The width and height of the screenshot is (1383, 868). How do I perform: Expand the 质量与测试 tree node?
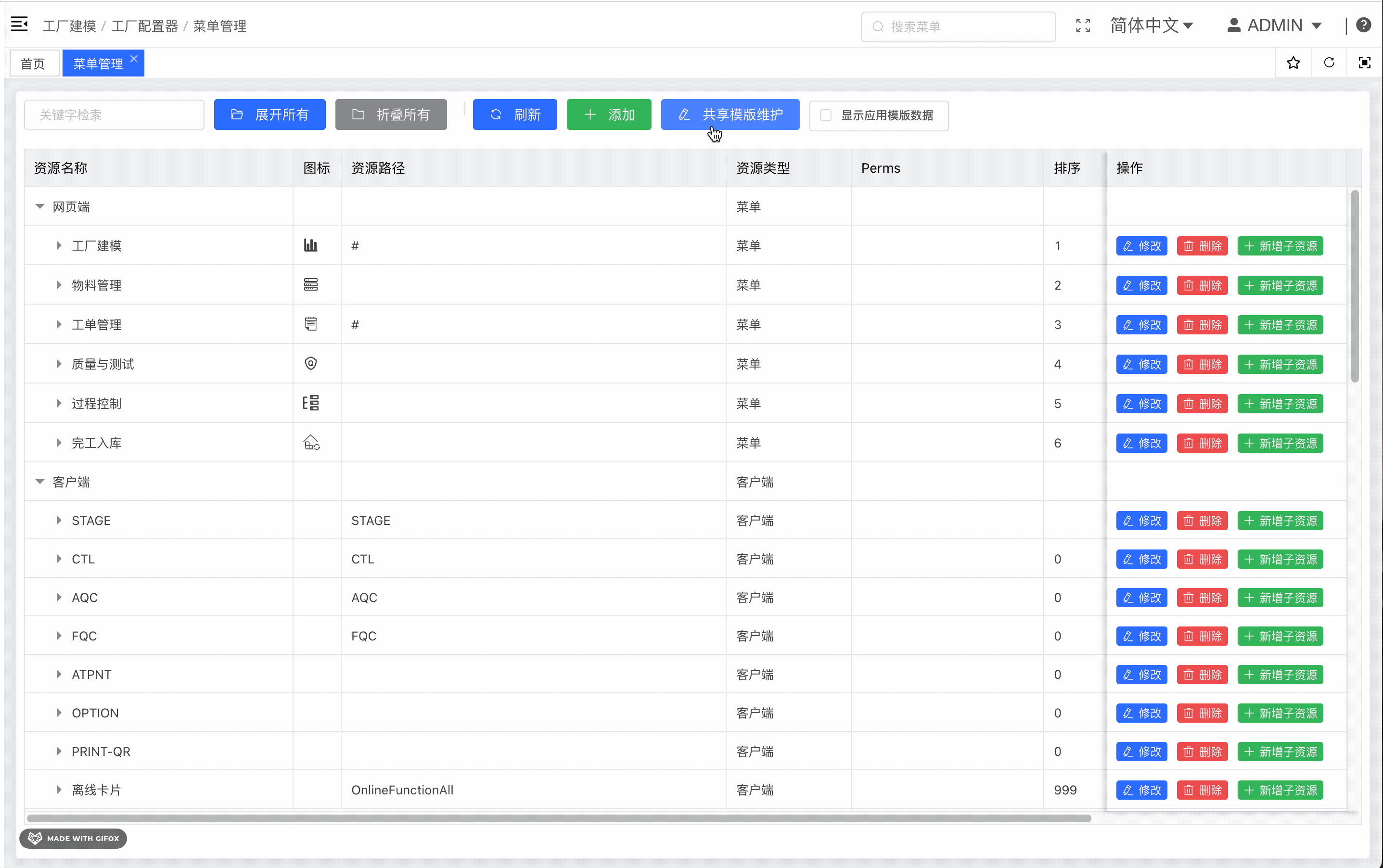pos(57,363)
